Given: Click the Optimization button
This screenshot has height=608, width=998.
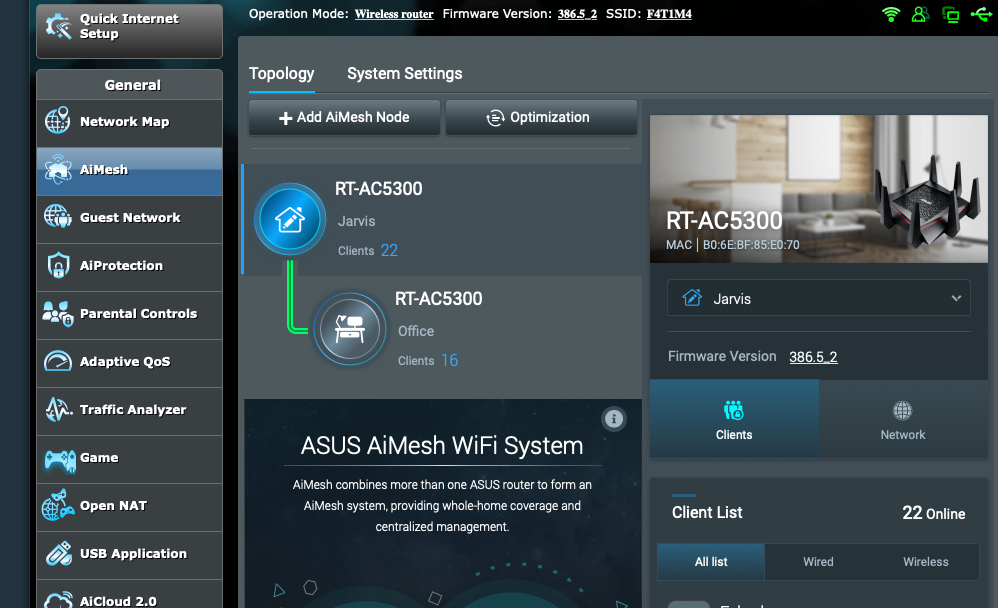Looking at the screenshot, I should coord(541,117).
